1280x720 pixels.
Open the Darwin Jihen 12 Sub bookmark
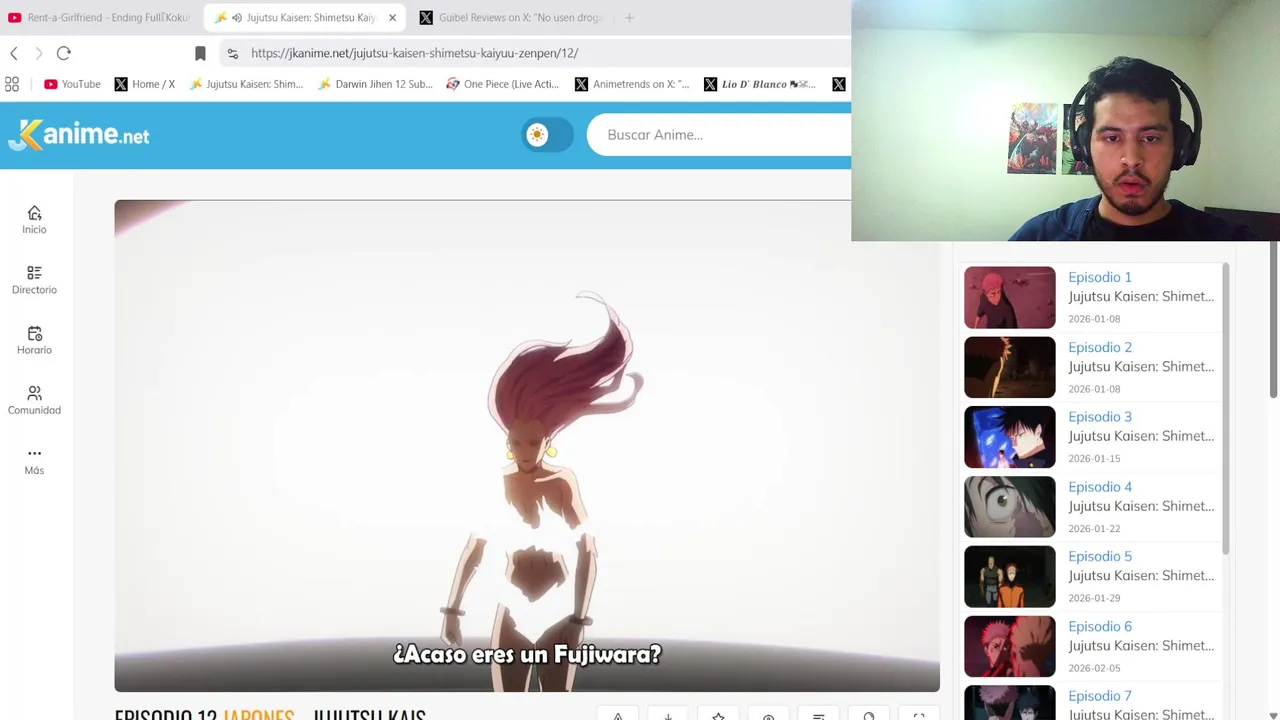[375, 84]
